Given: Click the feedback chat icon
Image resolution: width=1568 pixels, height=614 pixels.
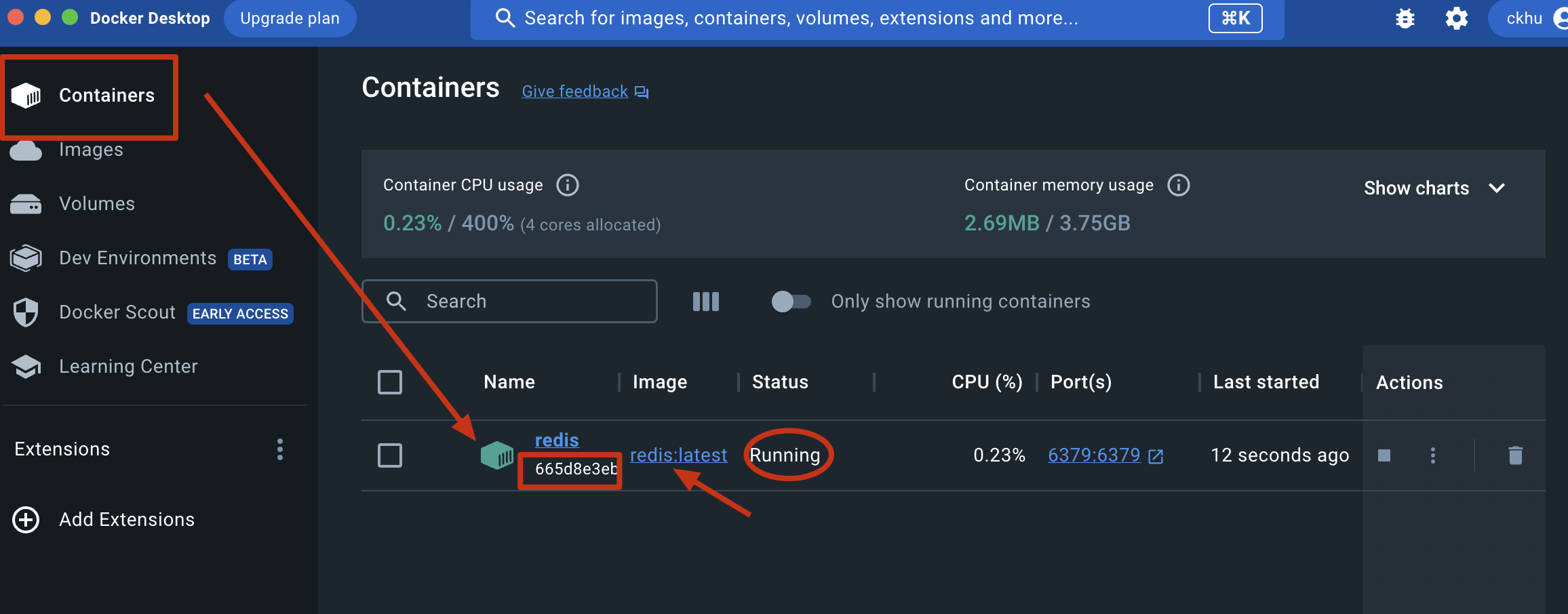Looking at the screenshot, I should point(642,92).
